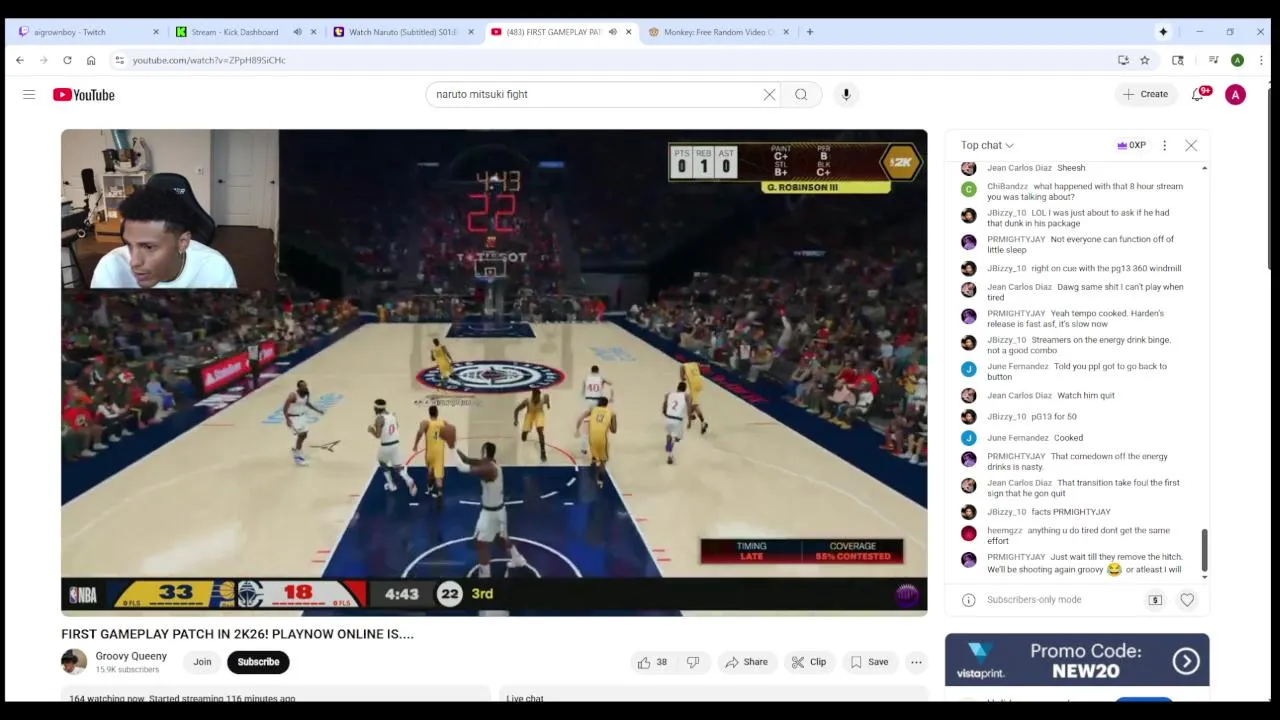Click the Vistaprint promo ad arrow
This screenshot has width=1280, height=720.
(1186, 661)
